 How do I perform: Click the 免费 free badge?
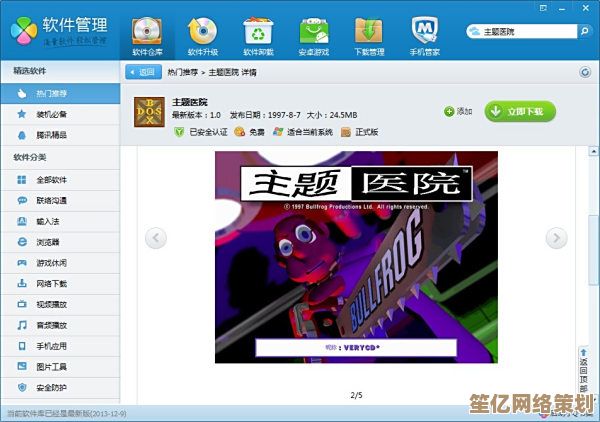click(249, 132)
